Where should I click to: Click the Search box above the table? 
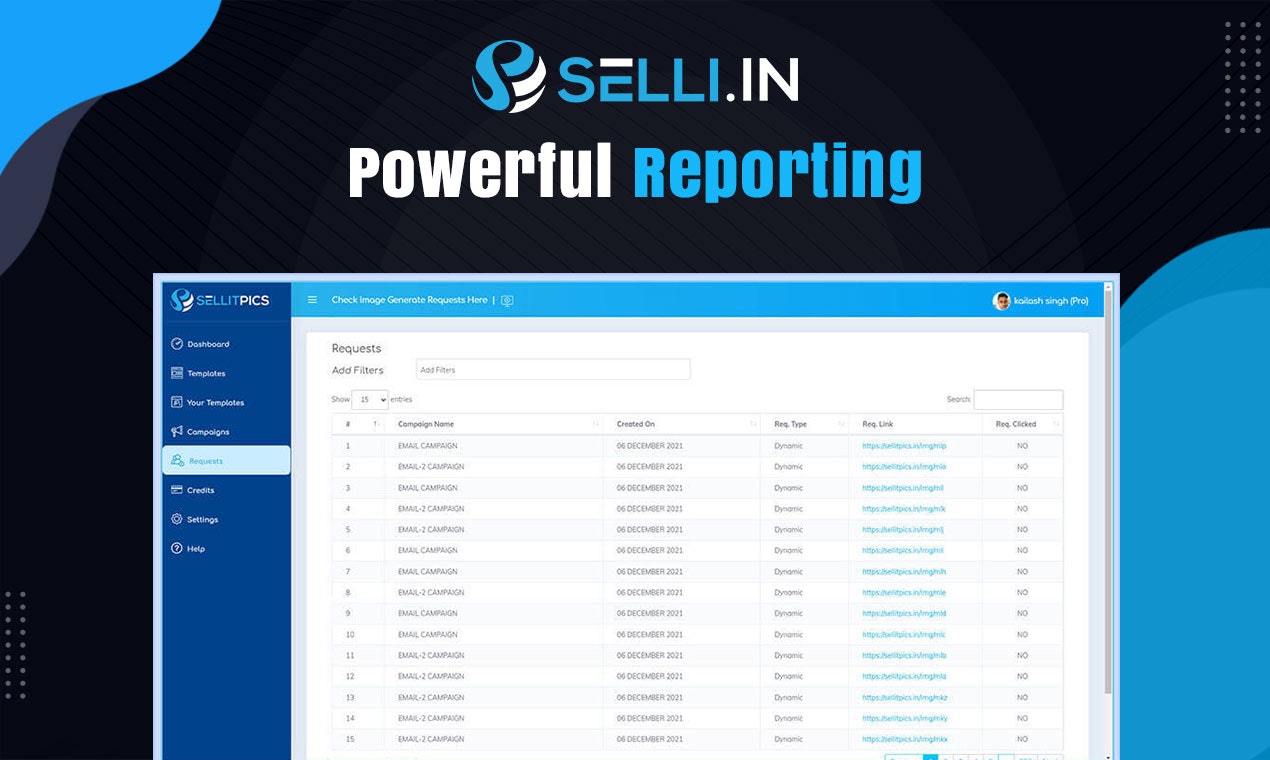point(1018,399)
